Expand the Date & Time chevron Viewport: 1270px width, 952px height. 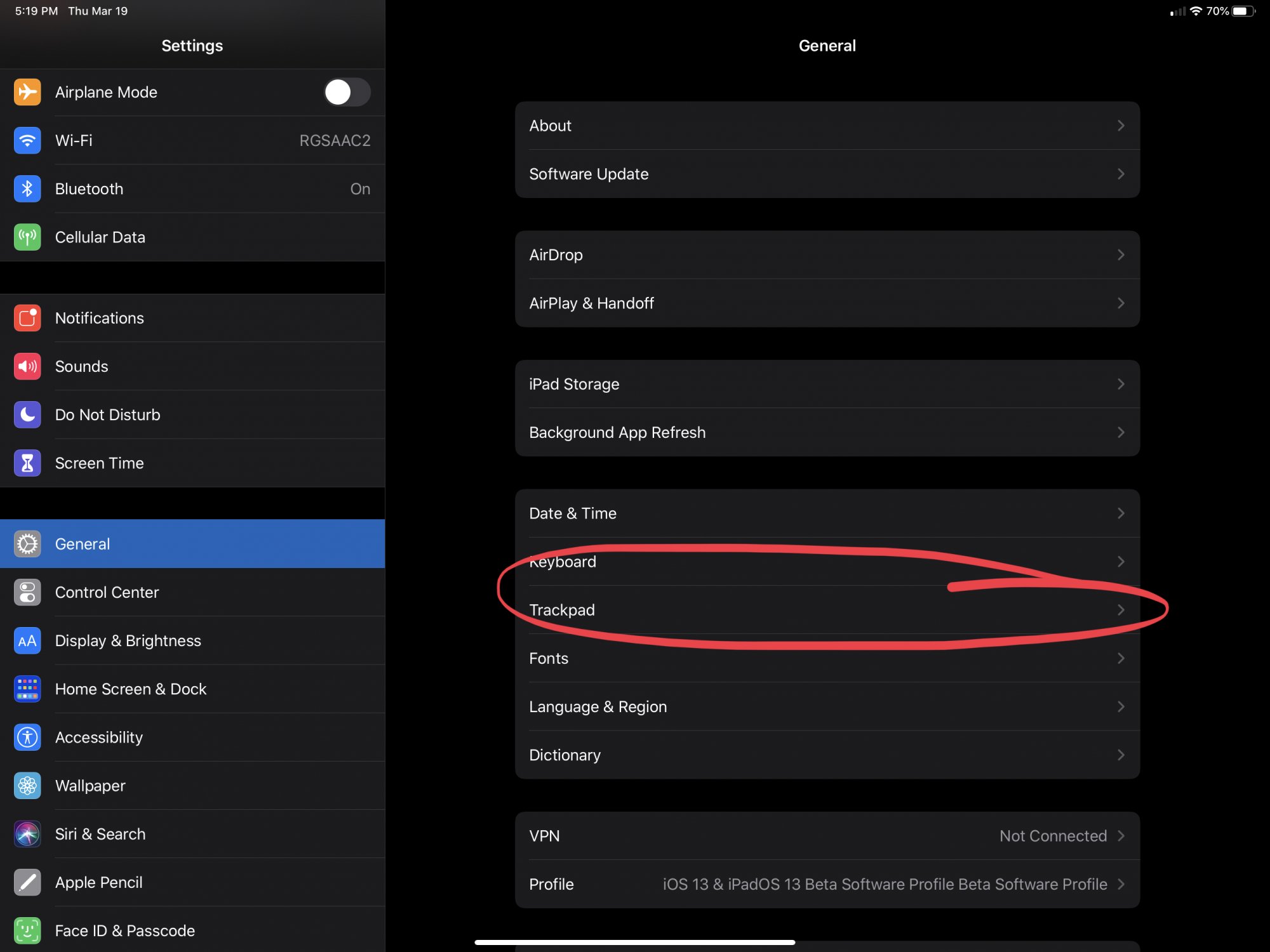(x=1121, y=513)
